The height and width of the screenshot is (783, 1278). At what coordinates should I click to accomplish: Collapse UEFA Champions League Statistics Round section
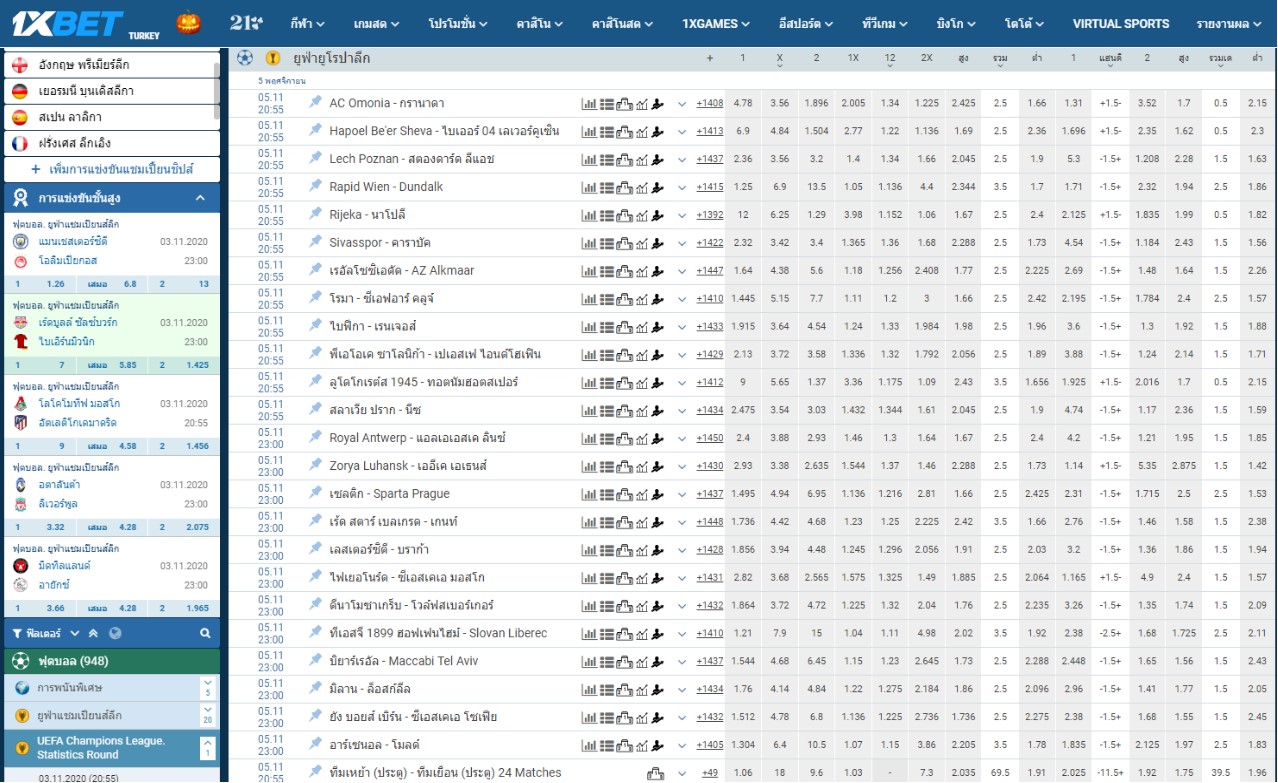(208, 747)
